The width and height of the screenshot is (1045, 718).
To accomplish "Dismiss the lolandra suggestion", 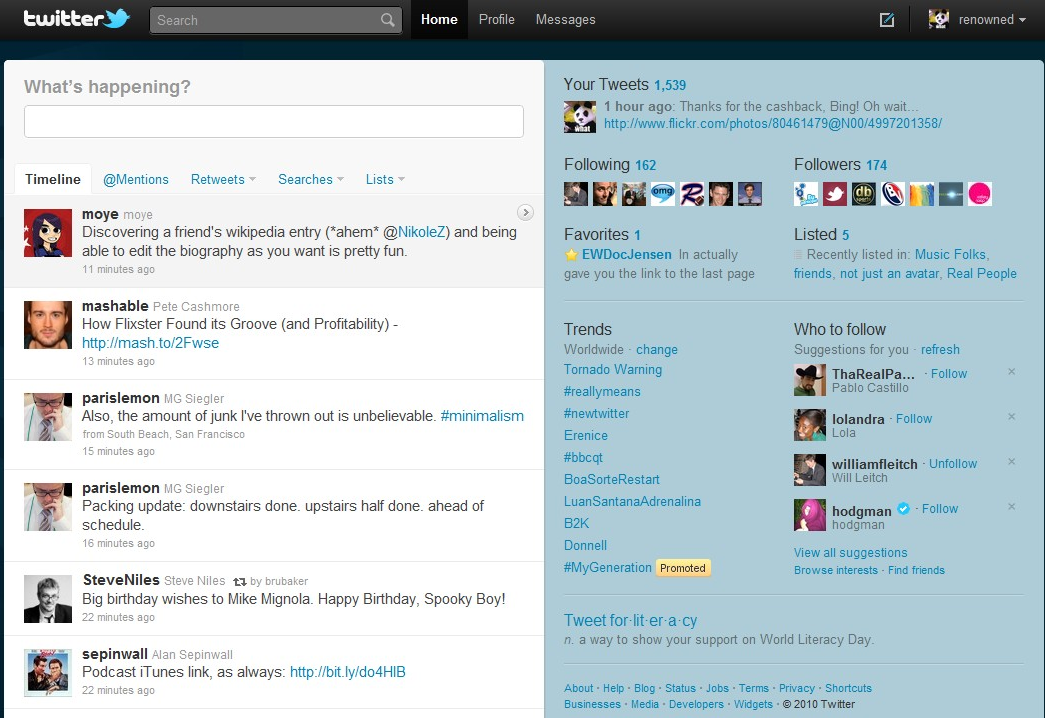I will [x=1012, y=417].
